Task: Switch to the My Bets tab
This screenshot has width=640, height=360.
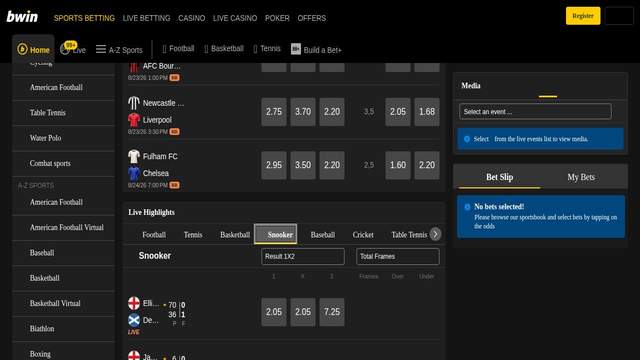Action: click(581, 177)
